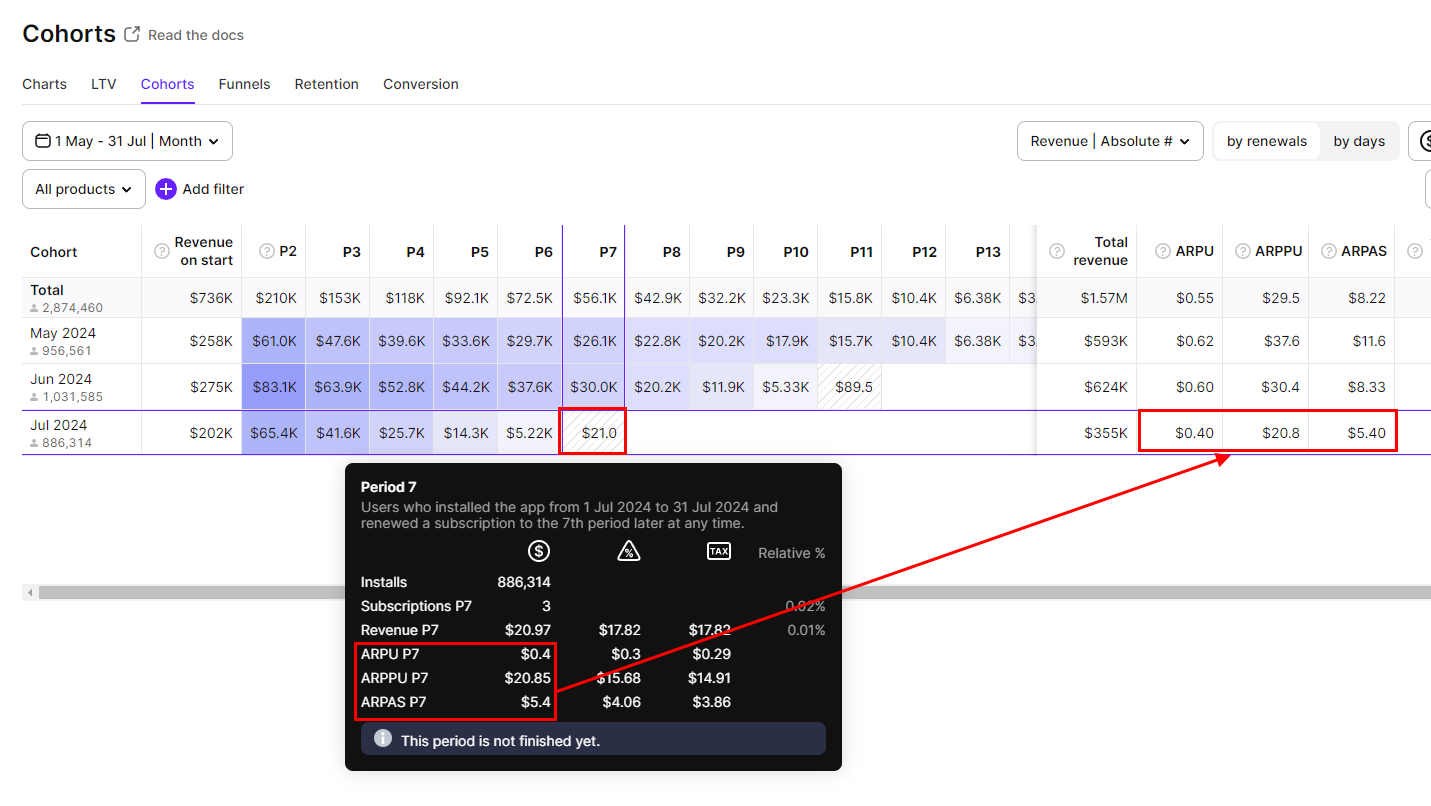Click the $56.1K total cell under P7
The image size is (1431, 806).
[x=594, y=298]
